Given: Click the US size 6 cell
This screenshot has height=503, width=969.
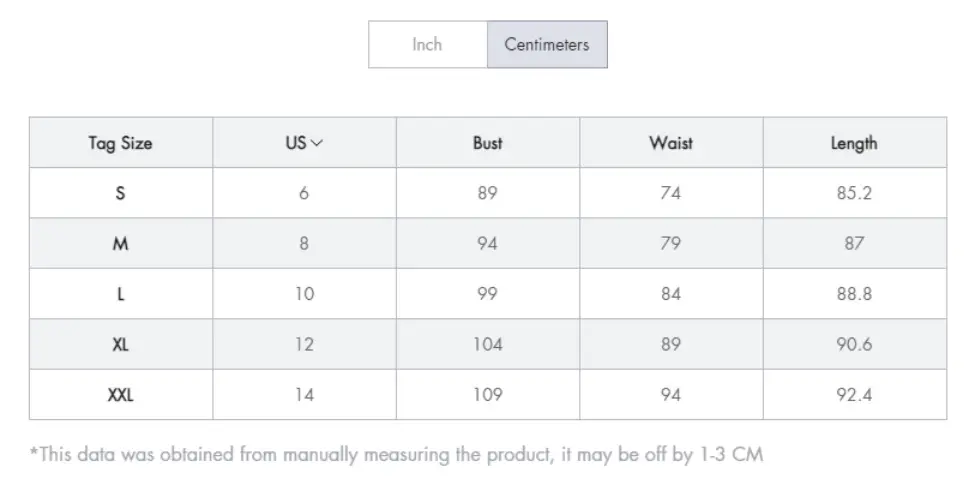Looking at the screenshot, I should coord(304,193).
